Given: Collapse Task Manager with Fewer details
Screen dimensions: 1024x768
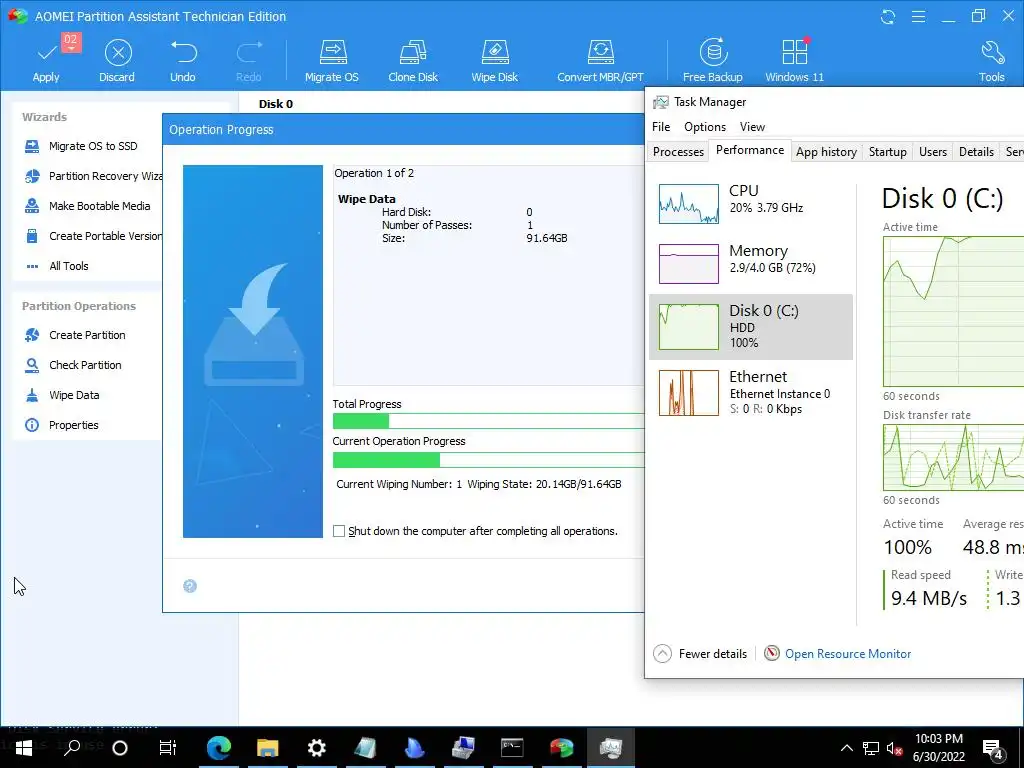Looking at the screenshot, I should point(700,654).
